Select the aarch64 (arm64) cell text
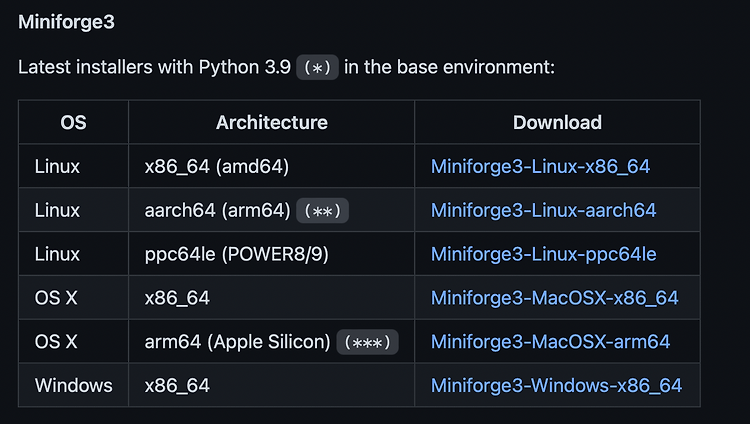The width and height of the screenshot is (750, 424). pos(218,211)
